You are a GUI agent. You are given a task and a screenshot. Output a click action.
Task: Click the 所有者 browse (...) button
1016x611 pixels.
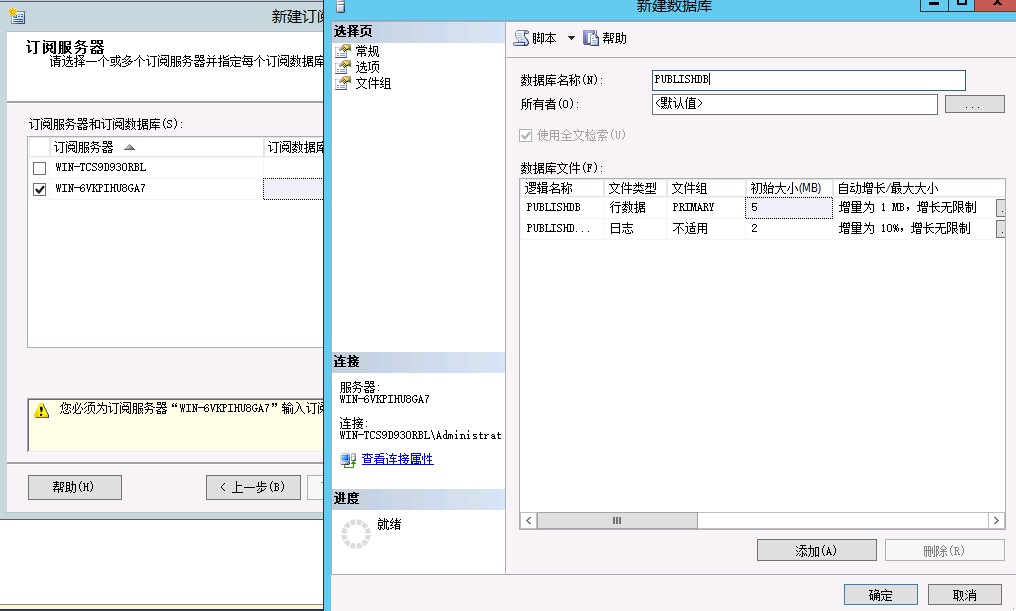coord(974,104)
